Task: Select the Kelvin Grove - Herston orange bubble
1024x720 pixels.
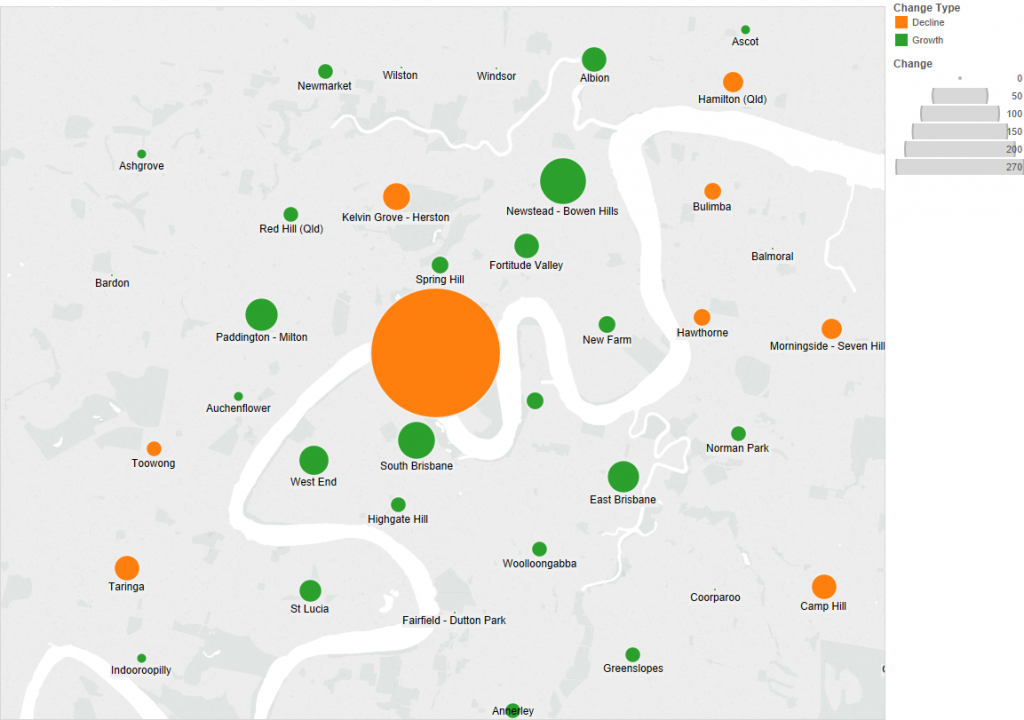Action: [x=396, y=196]
